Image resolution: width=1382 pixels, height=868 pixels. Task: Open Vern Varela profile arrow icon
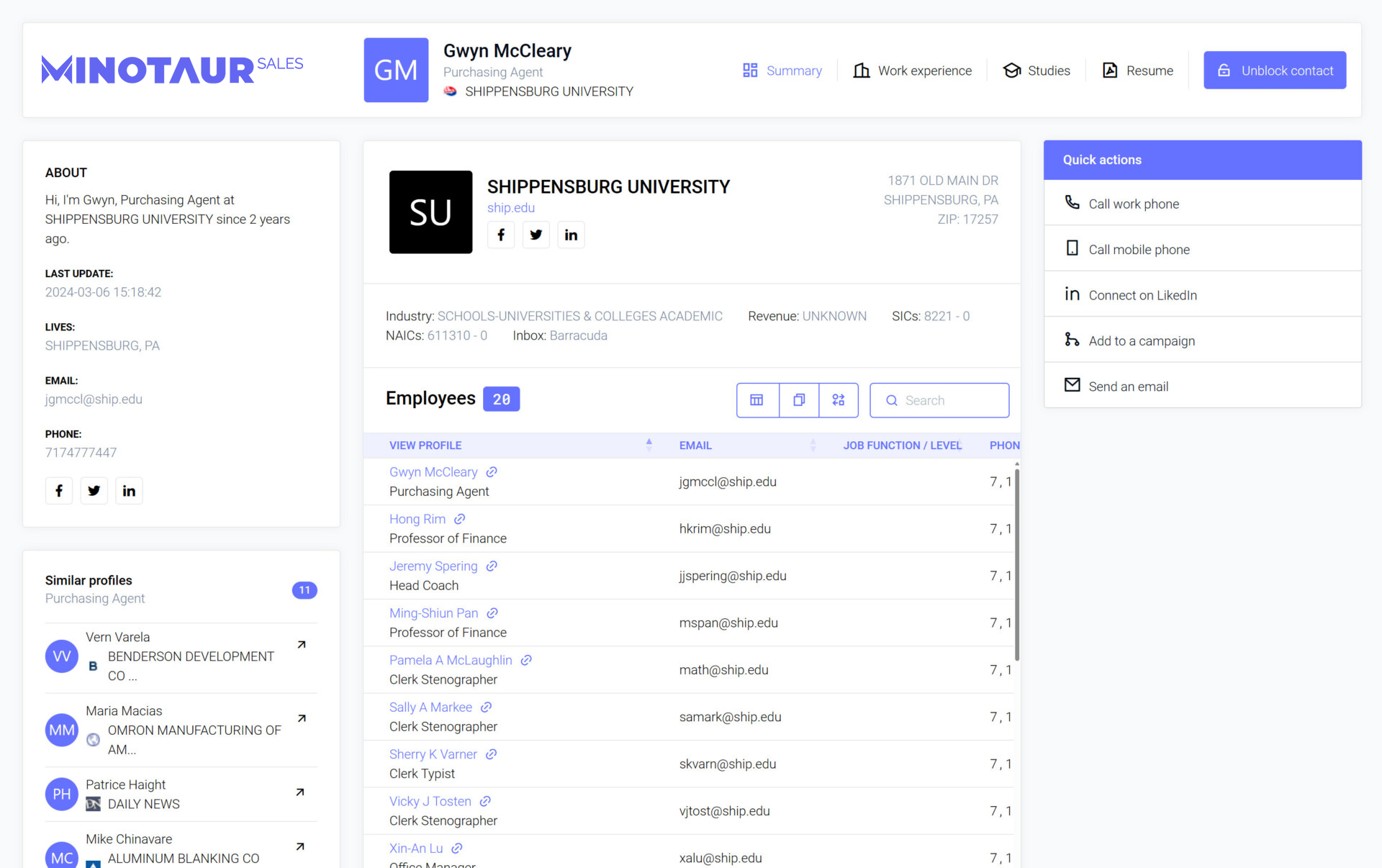point(302,644)
